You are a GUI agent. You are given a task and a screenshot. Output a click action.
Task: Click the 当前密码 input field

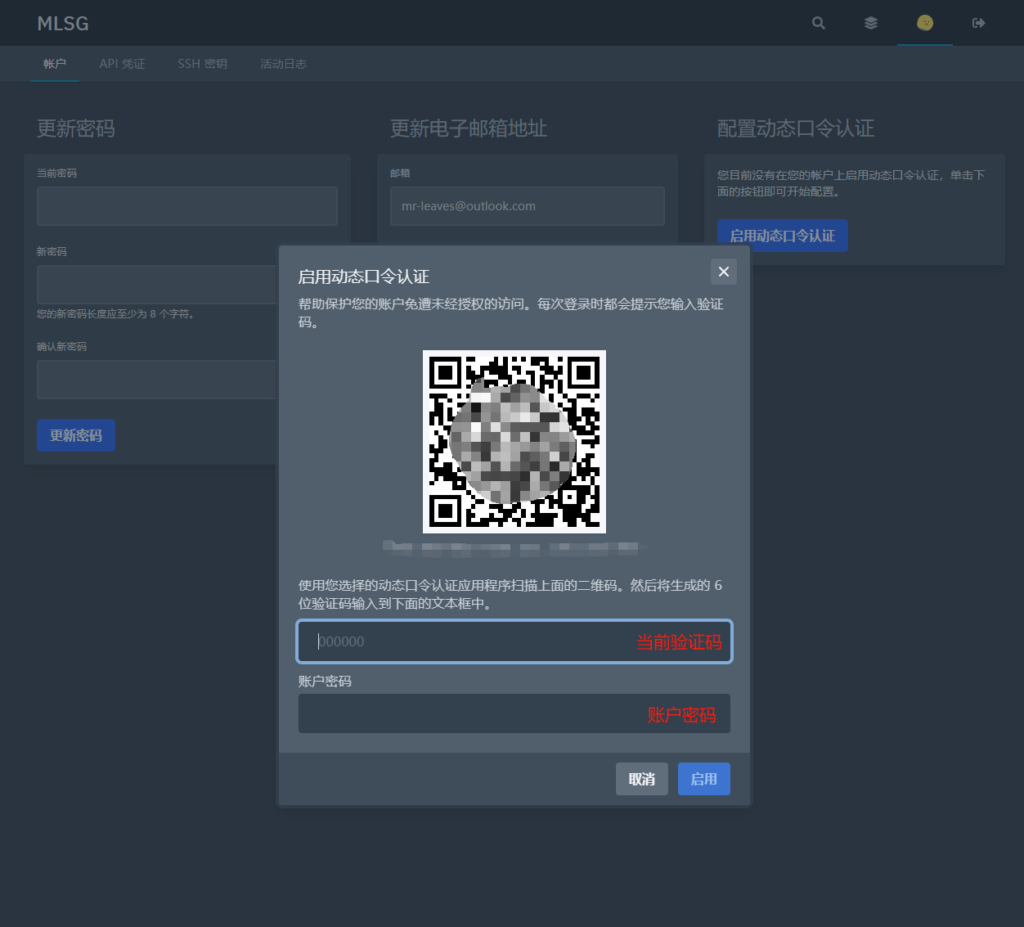[x=187, y=206]
